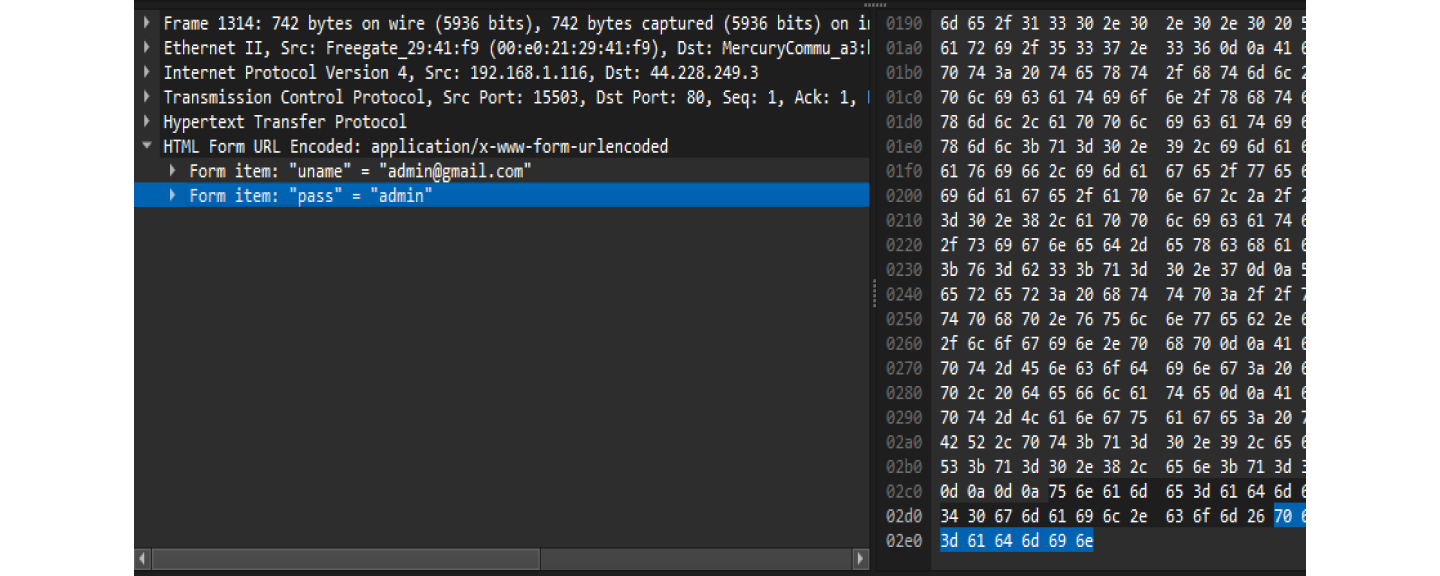Expand the Frame 1314 disclosure arrow
Image resolution: width=1440 pixels, height=576 pixels.
[x=147, y=22]
